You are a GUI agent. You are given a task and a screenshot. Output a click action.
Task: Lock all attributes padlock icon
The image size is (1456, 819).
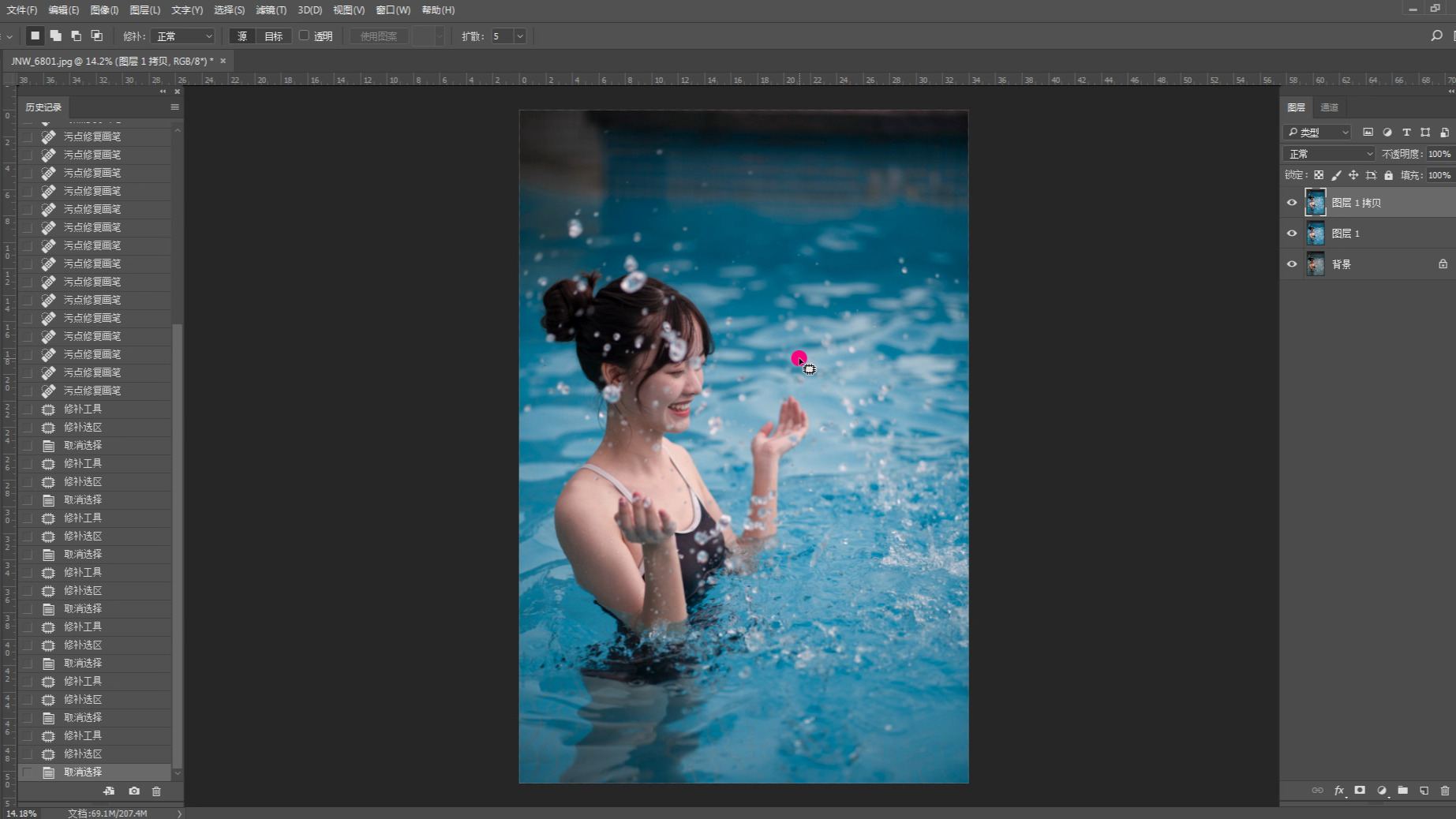click(x=1389, y=175)
